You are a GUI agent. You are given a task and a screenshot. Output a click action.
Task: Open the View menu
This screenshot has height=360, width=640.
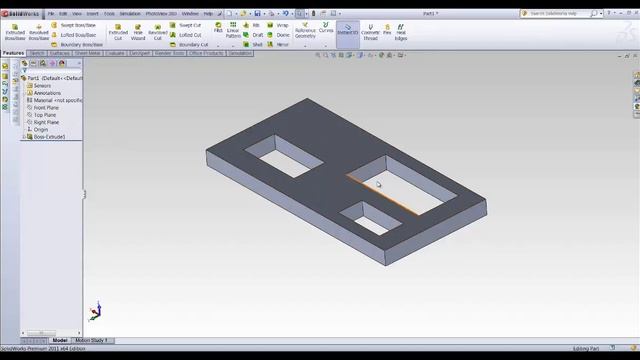(77, 14)
